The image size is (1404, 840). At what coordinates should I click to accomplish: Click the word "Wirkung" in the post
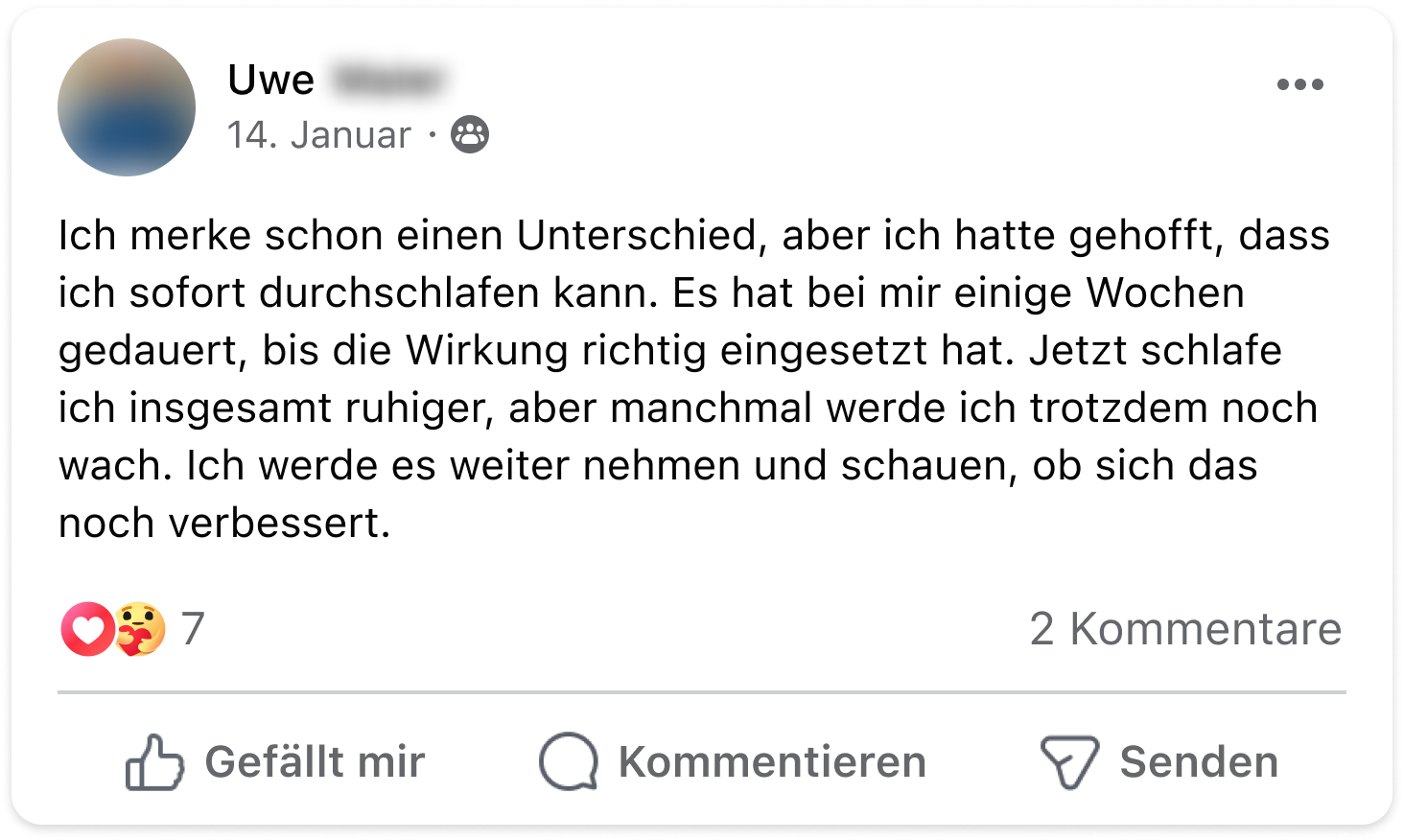pos(486,351)
